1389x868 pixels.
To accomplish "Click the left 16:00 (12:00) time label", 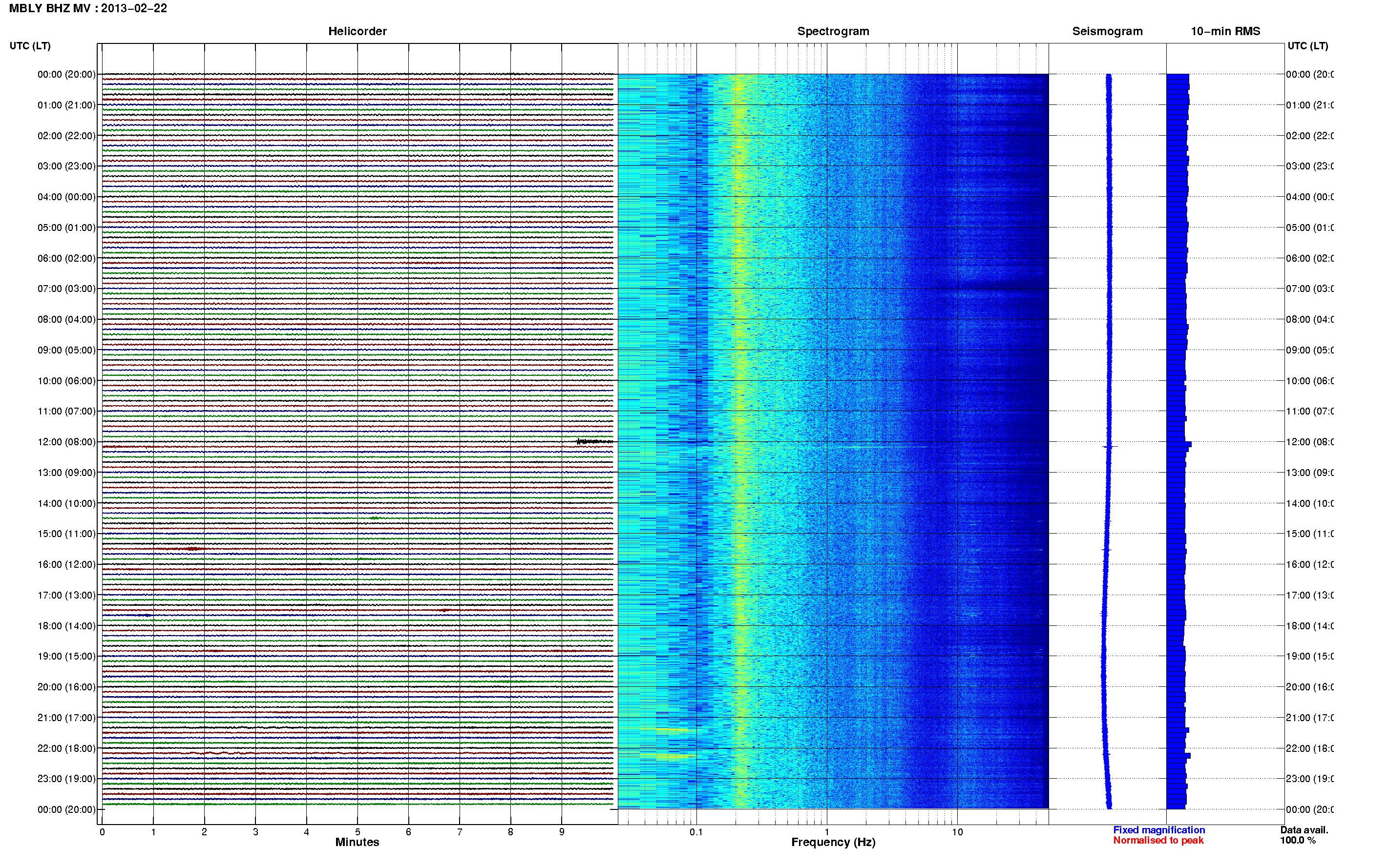I will (66, 564).
